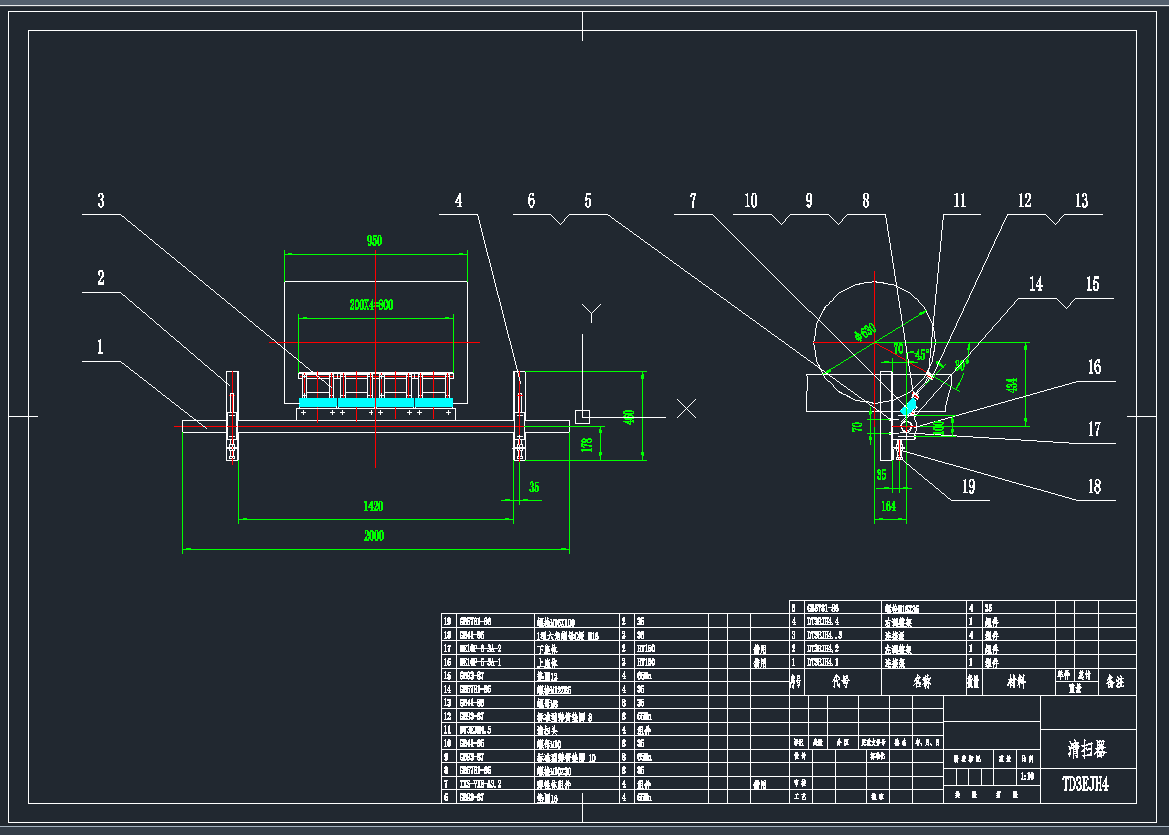This screenshot has height=835, width=1169.
Task: Click the title block text 清扫器
Action: [x=1085, y=749]
